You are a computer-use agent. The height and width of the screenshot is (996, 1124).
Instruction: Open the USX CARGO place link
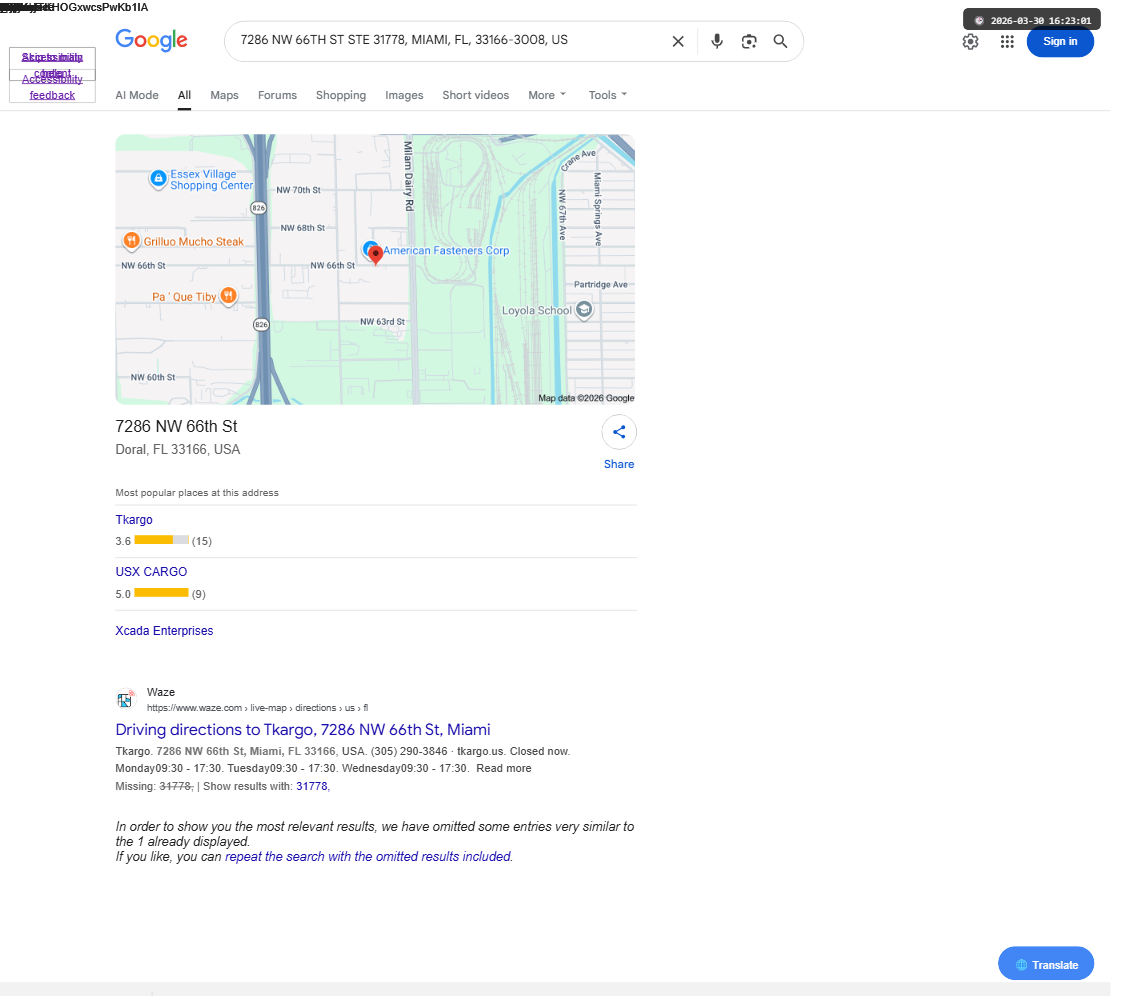(151, 572)
